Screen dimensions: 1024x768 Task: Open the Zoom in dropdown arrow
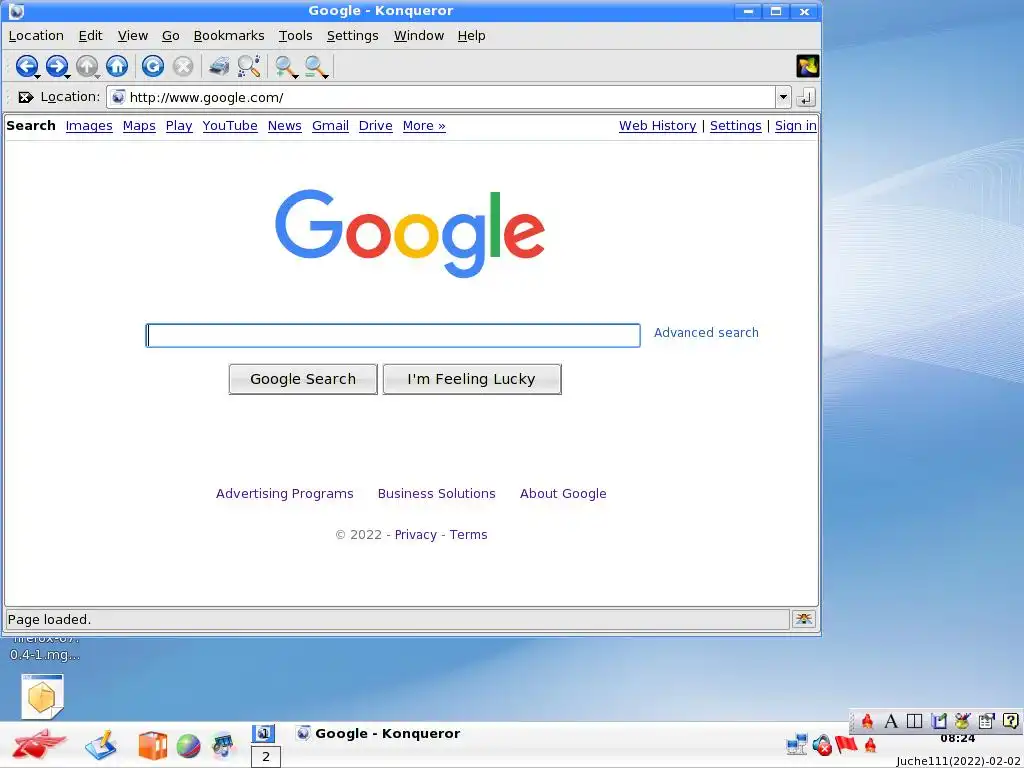click(x=296, y=76)
